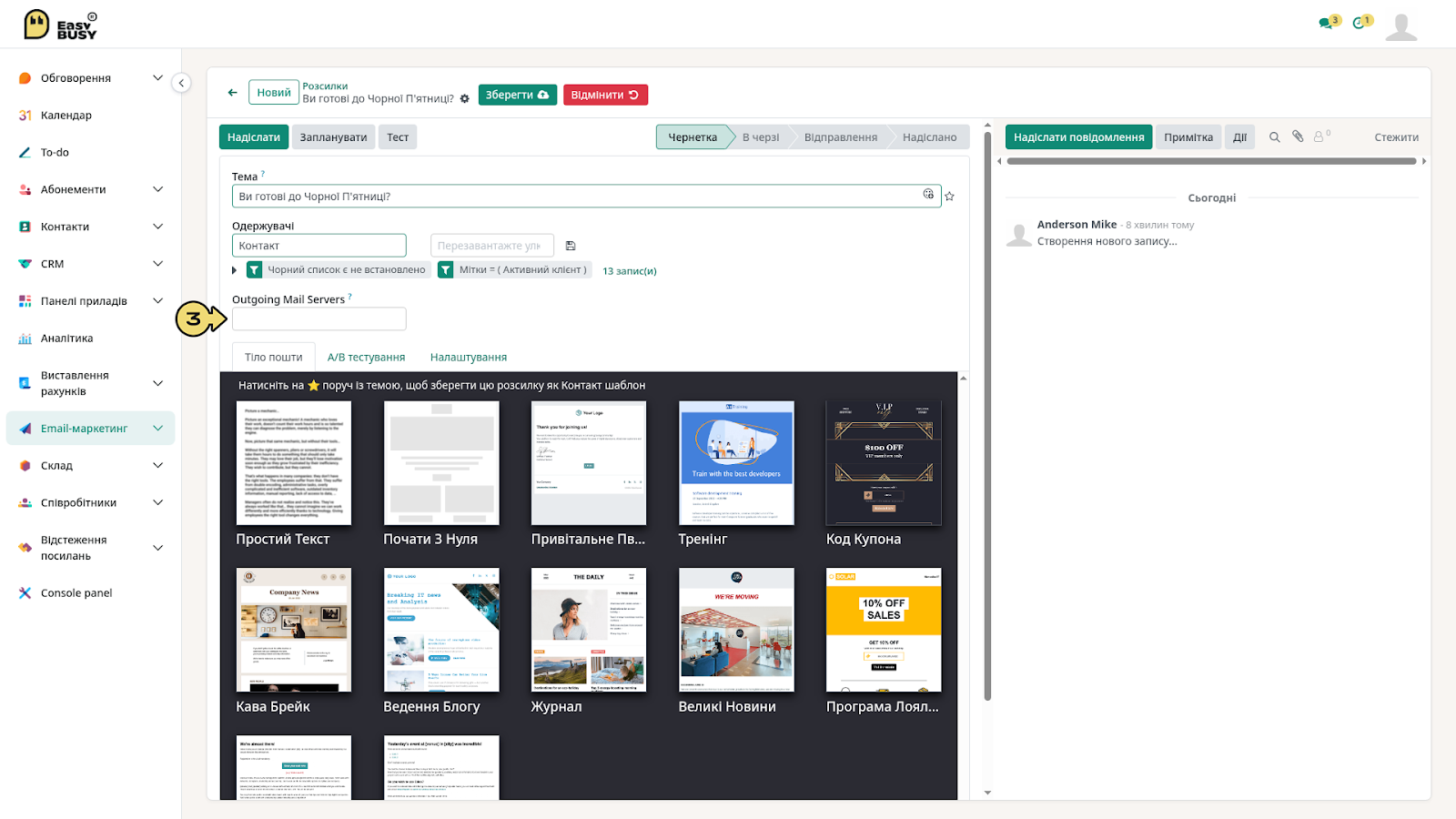Open the EasyBusy home logo
1456x819 pixels.
click(60, 25)
